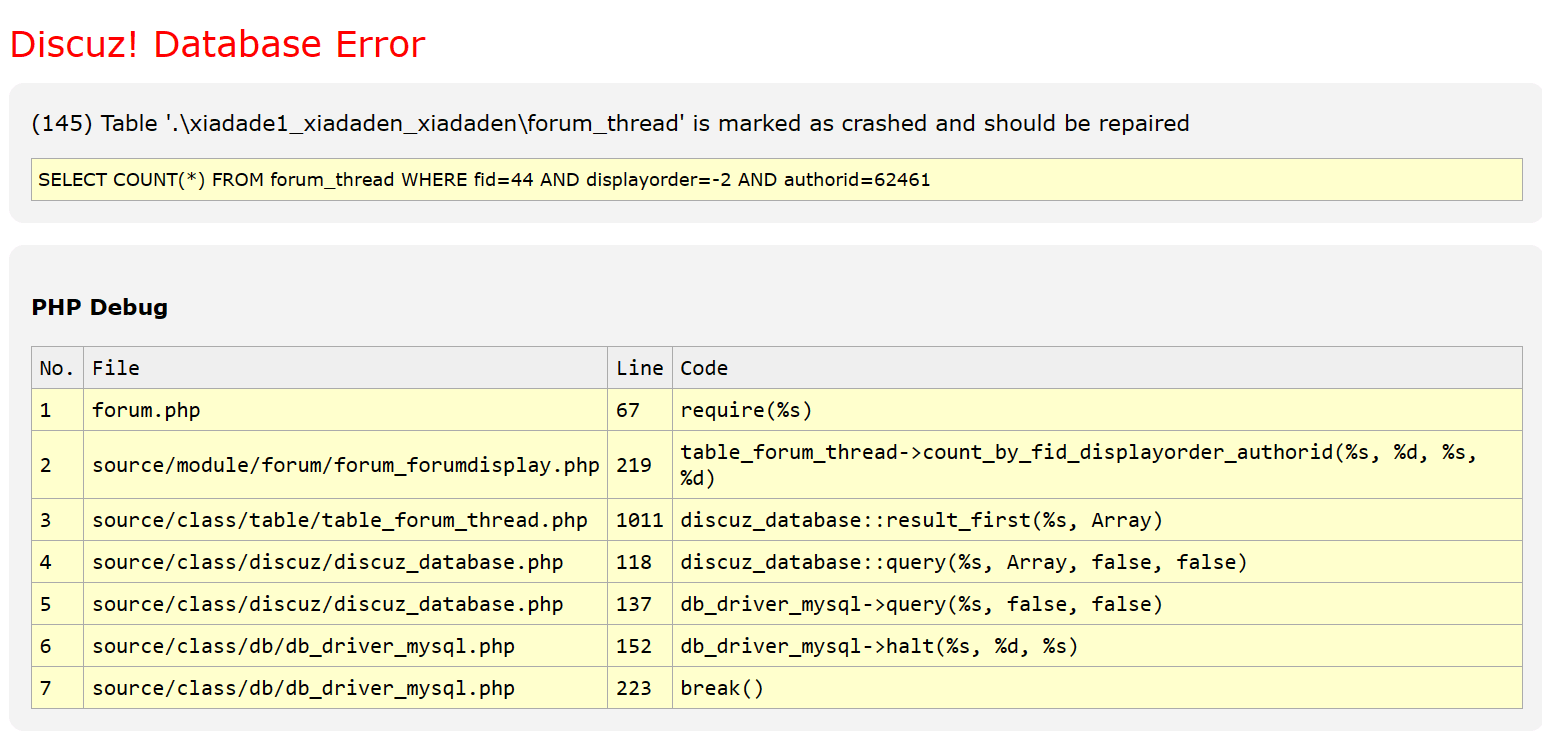Click the db_driver_mysql.php path in row 6

(x=345, y=646)
